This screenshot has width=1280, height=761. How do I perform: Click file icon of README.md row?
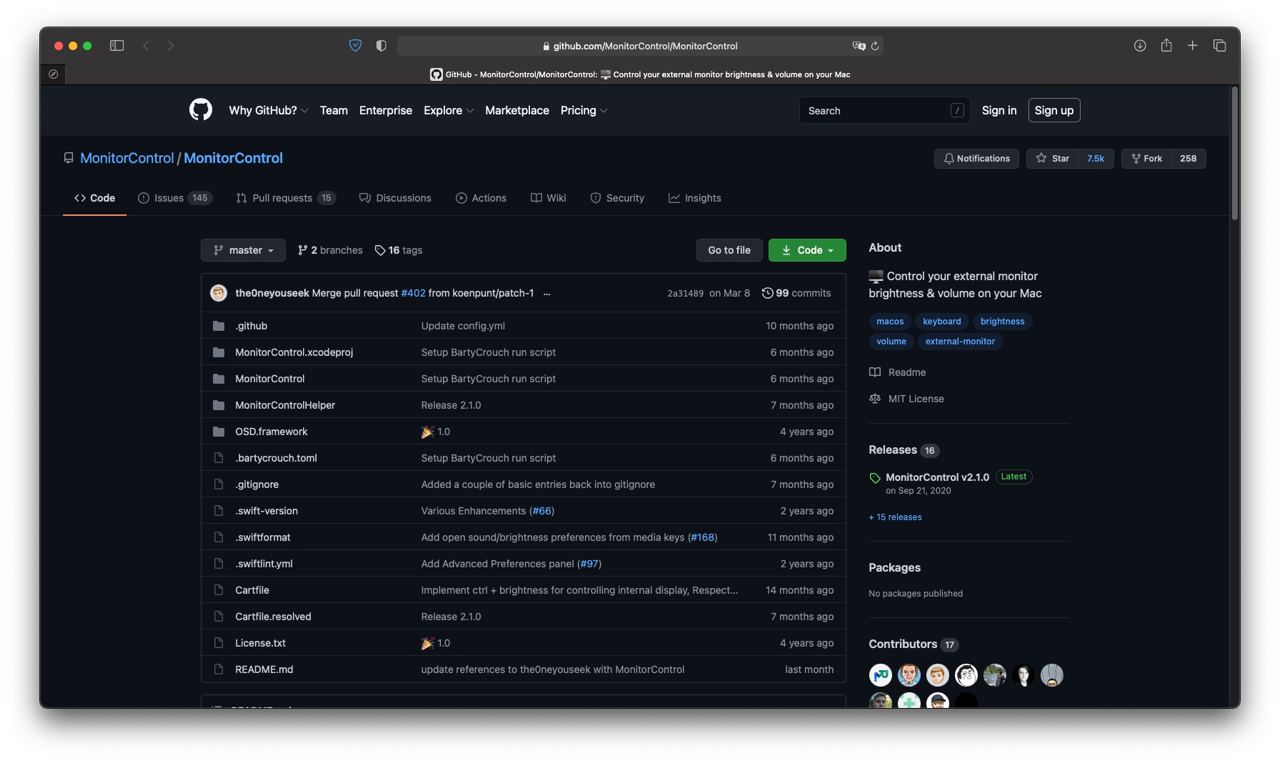click(218, 669)
